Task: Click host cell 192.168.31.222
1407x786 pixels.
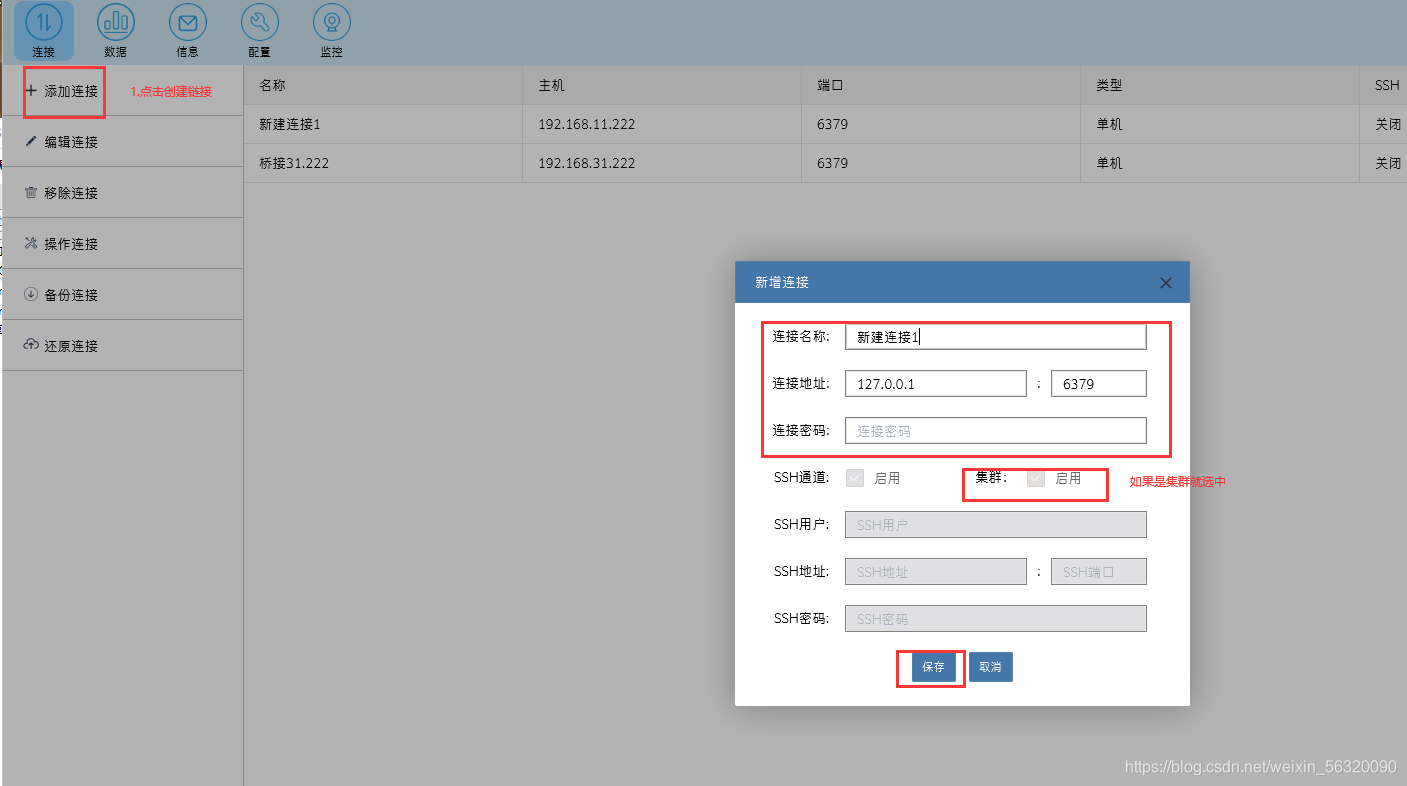Action: pos(586,163)
